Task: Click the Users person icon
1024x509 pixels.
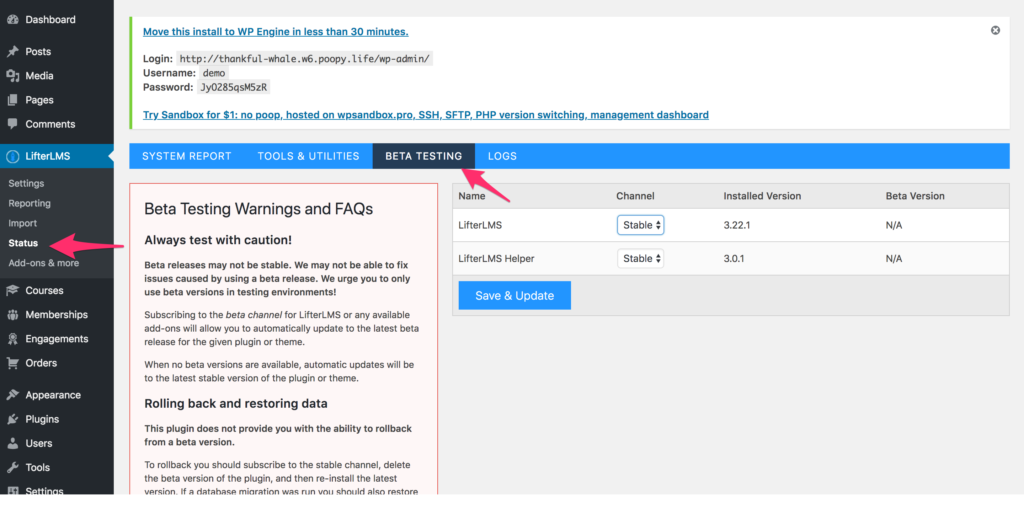Action: 12,443
